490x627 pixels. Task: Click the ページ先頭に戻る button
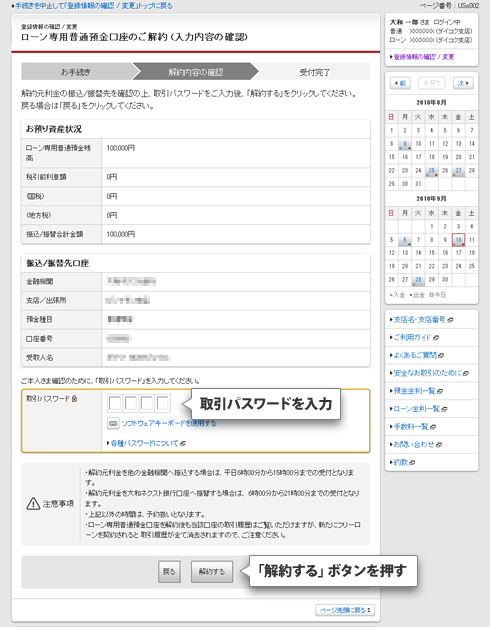tap(345, 610)
